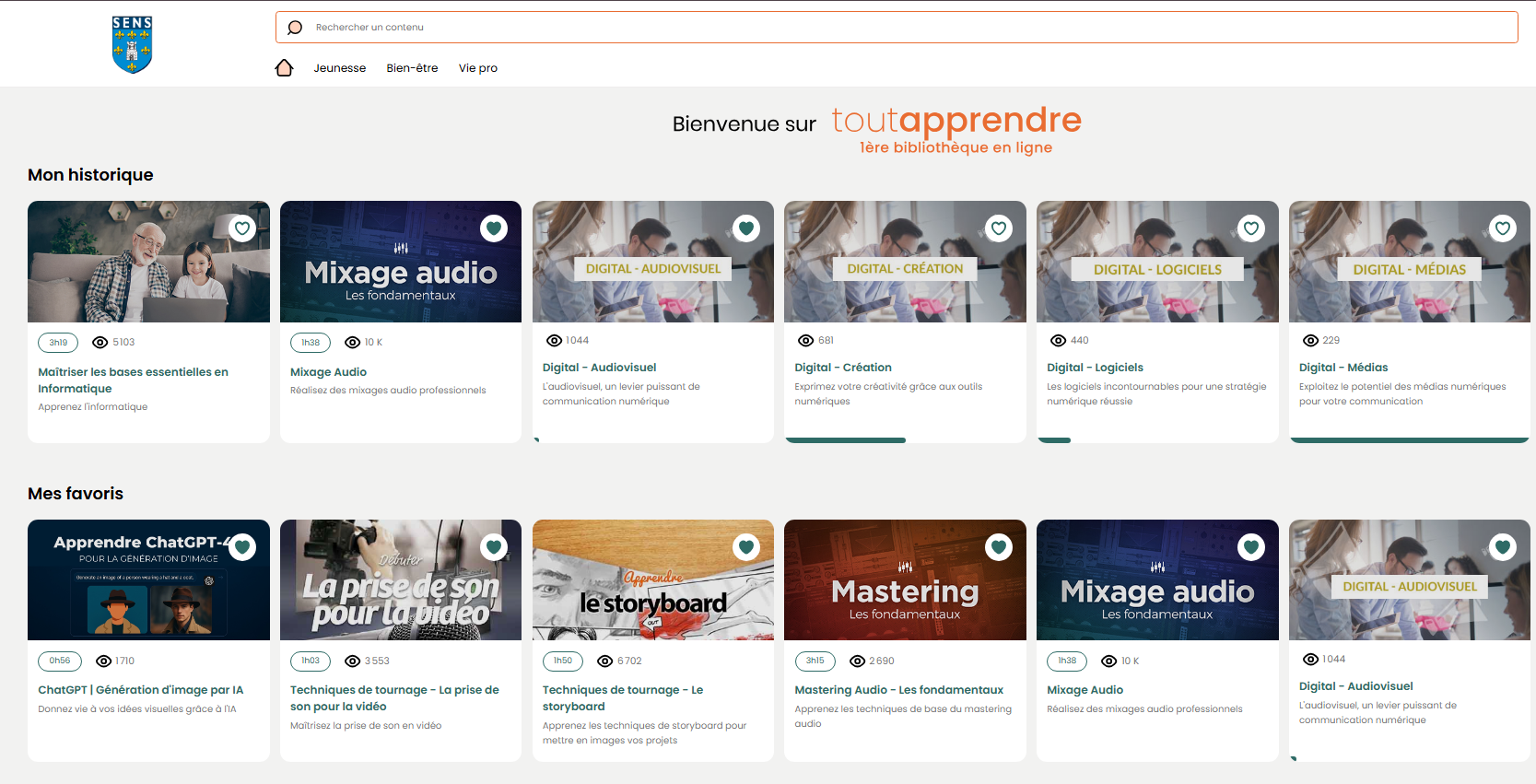Open the Vie pro menu
This screenshot has width=1536, height=784.
click(478, 68)
